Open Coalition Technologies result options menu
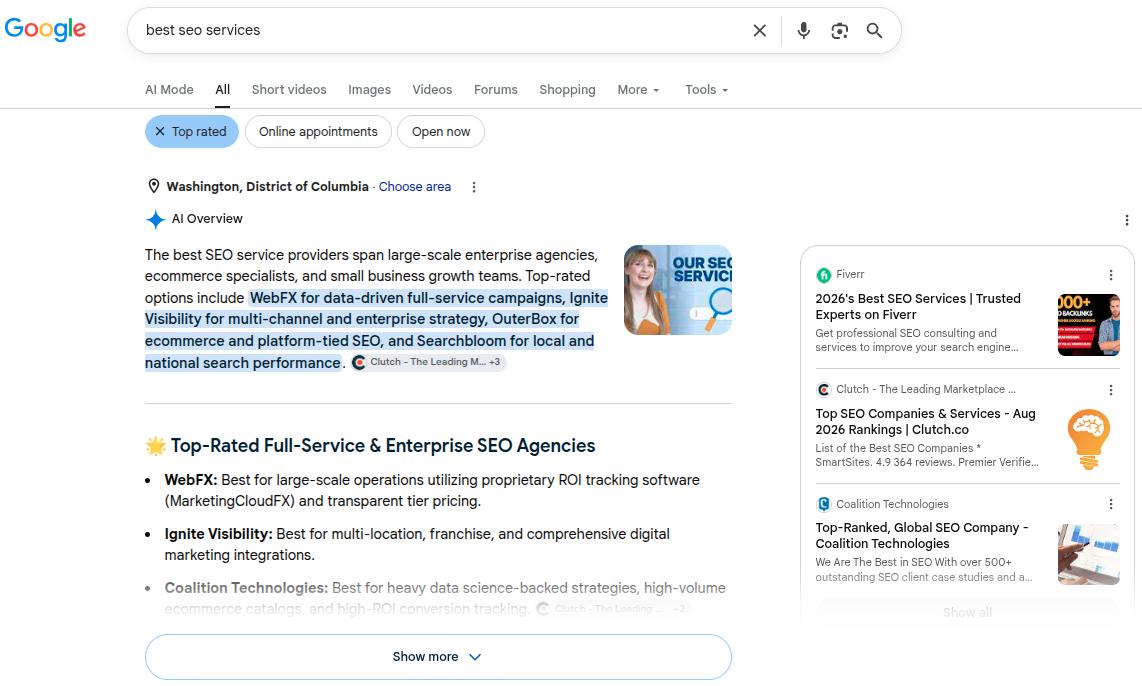Image resolution: width=1142 pixels, height=686 pixels. (x=1111, y=504)
